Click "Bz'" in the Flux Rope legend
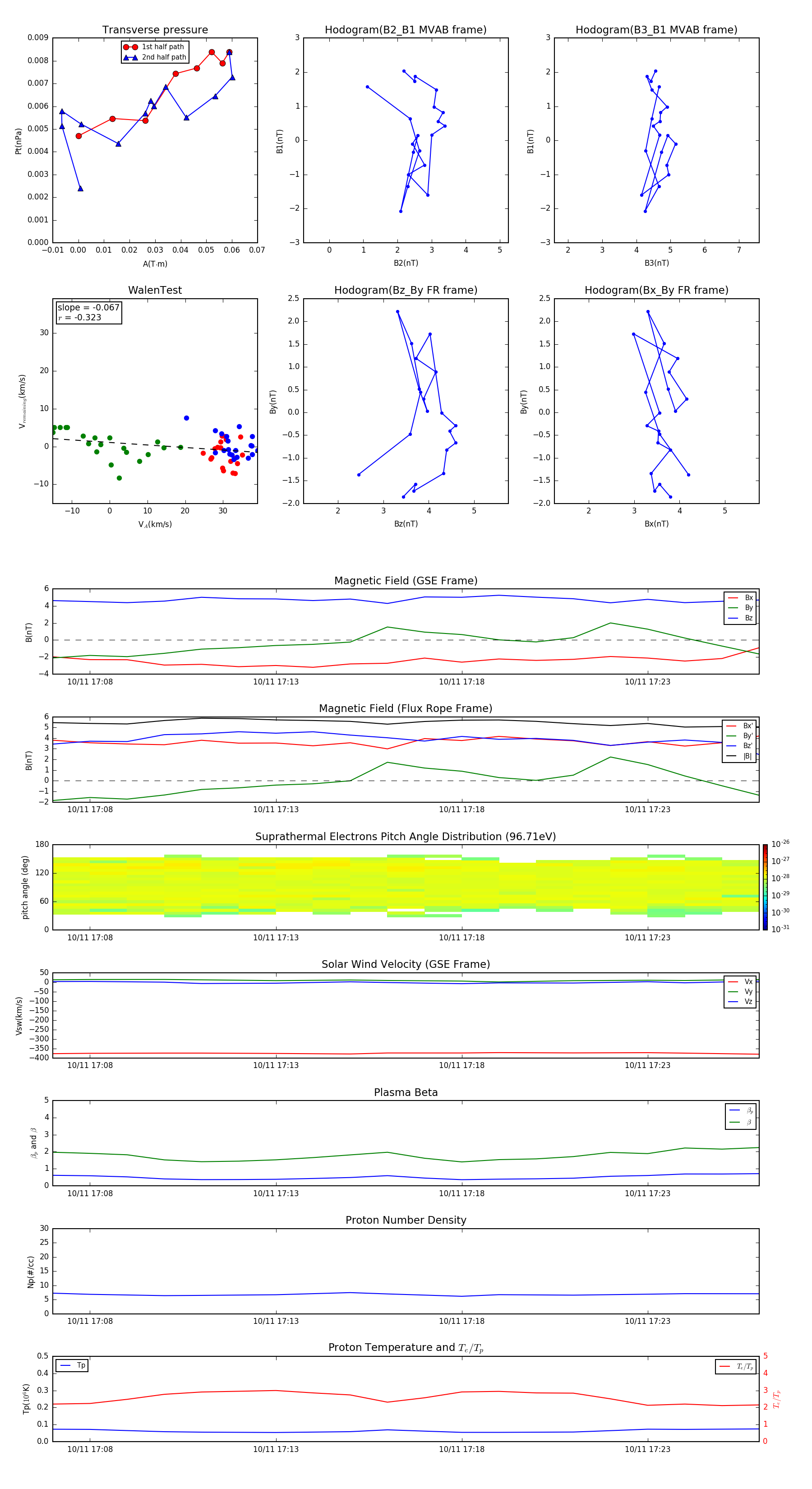Screen dimensions: 812x1489 [740, 746]
